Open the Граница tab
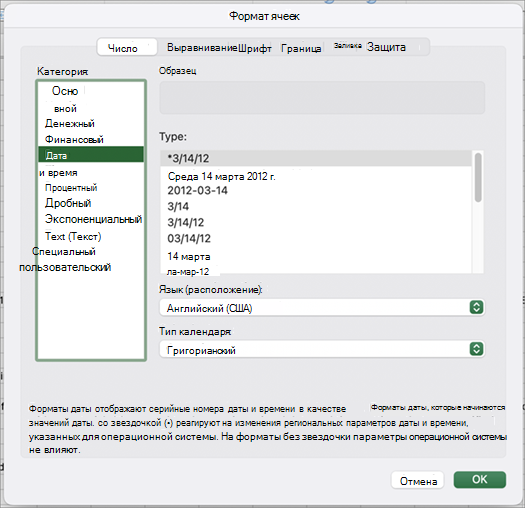The image size is (525, 508). 301,49
